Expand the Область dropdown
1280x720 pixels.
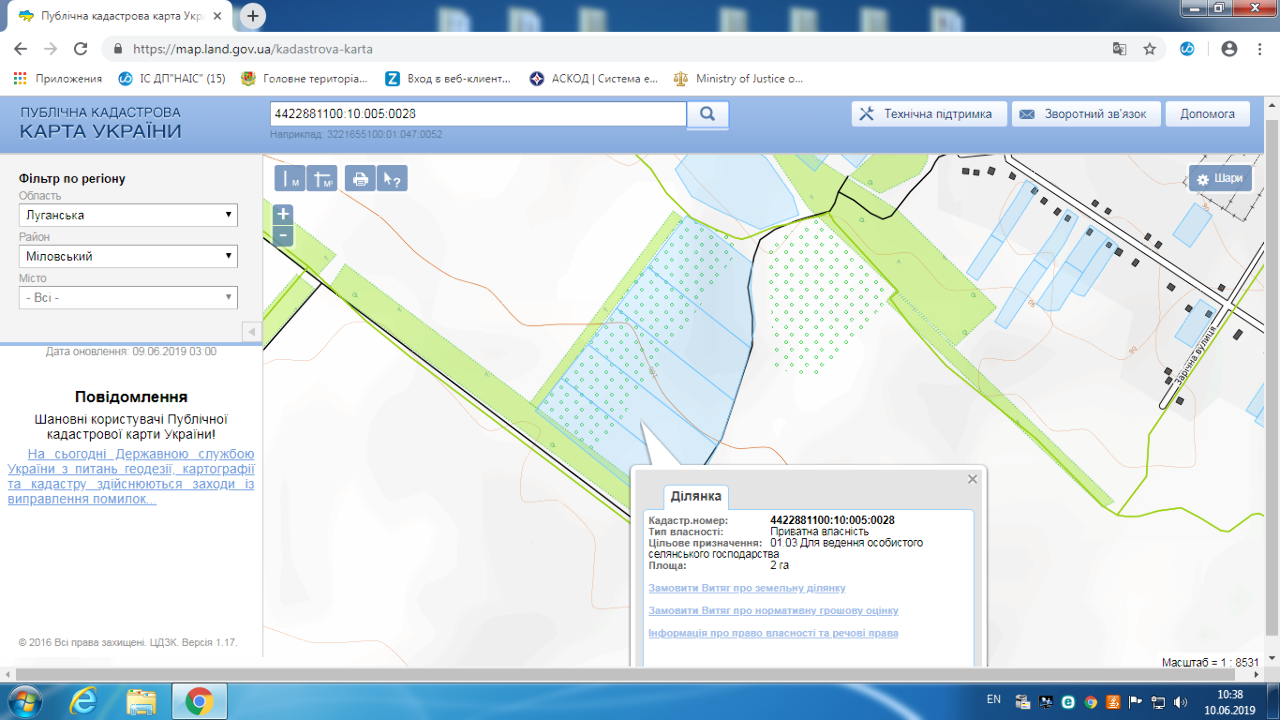(128, 215)
